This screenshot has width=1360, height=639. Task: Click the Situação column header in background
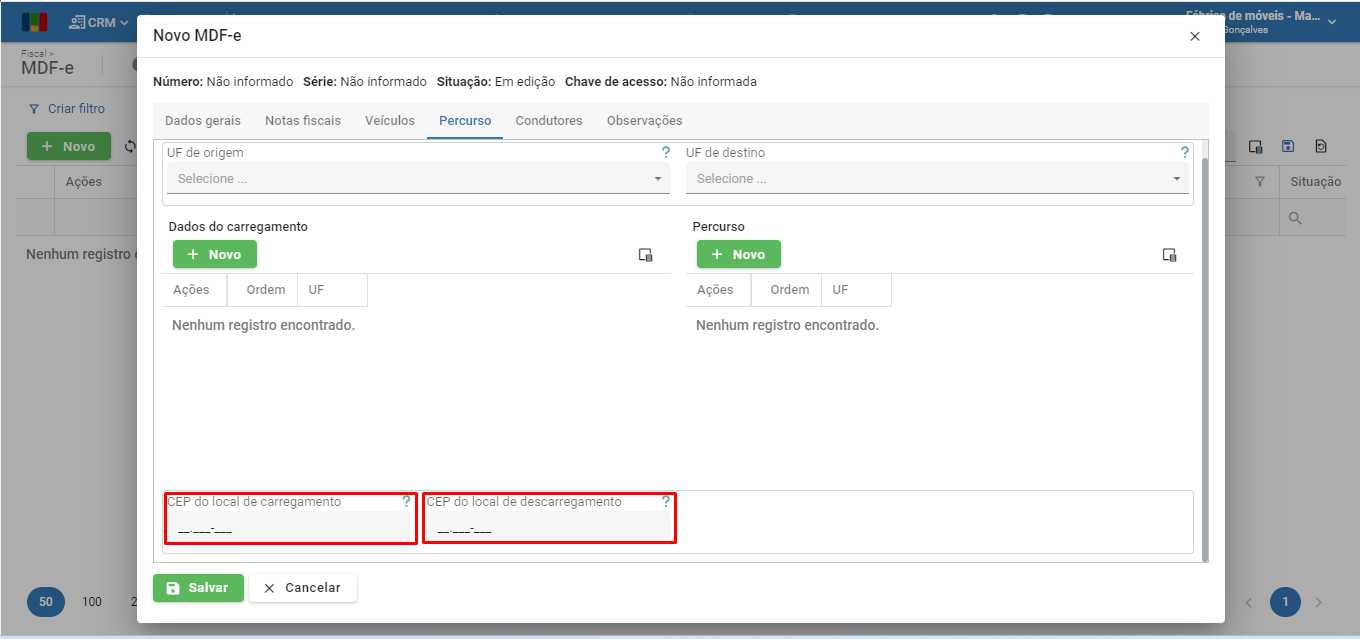(x=1315, y=182)
